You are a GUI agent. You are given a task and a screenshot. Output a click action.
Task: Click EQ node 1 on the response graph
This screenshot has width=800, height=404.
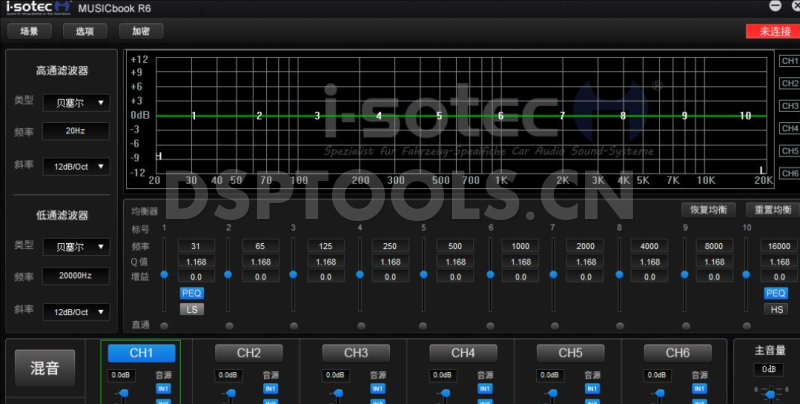(x=194, y=116)
